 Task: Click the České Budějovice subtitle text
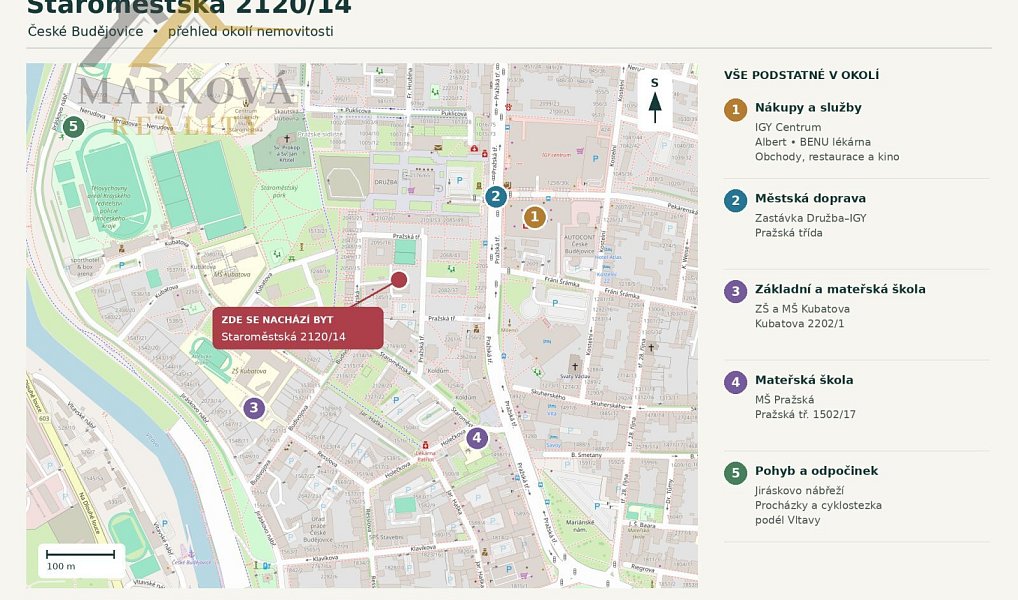(x=85, y=31)
